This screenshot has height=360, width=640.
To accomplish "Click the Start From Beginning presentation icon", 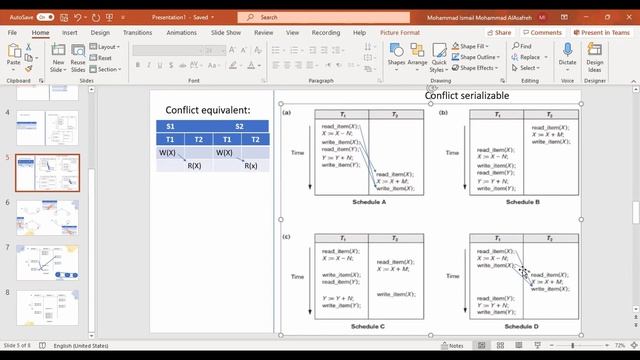I will [109, 17].
